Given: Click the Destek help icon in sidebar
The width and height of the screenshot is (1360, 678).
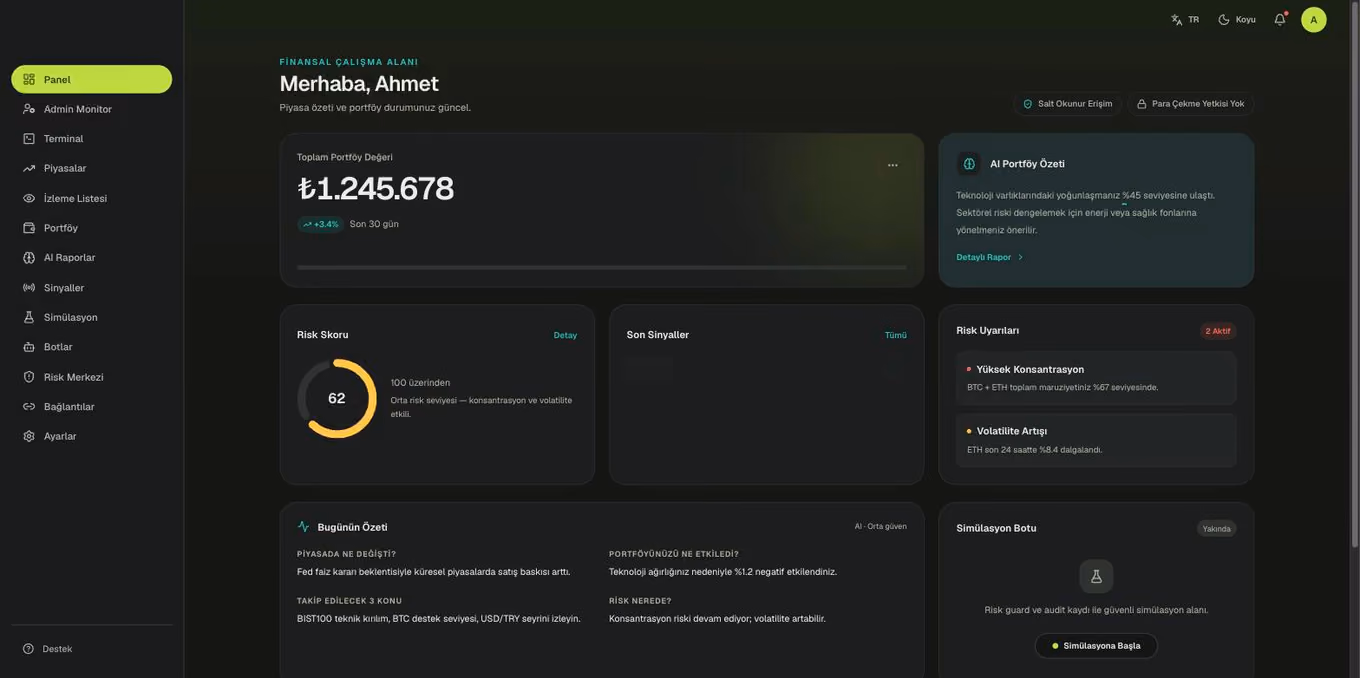Looking at the screenshot, I should point(28,649).
